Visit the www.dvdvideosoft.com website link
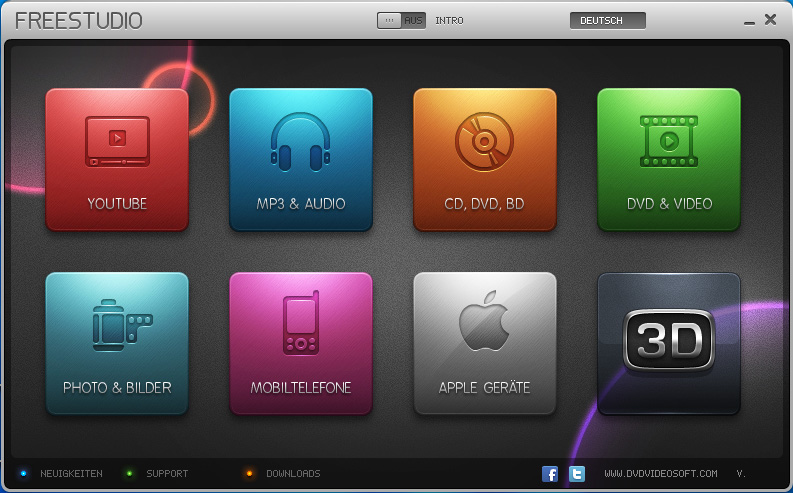 660,474
